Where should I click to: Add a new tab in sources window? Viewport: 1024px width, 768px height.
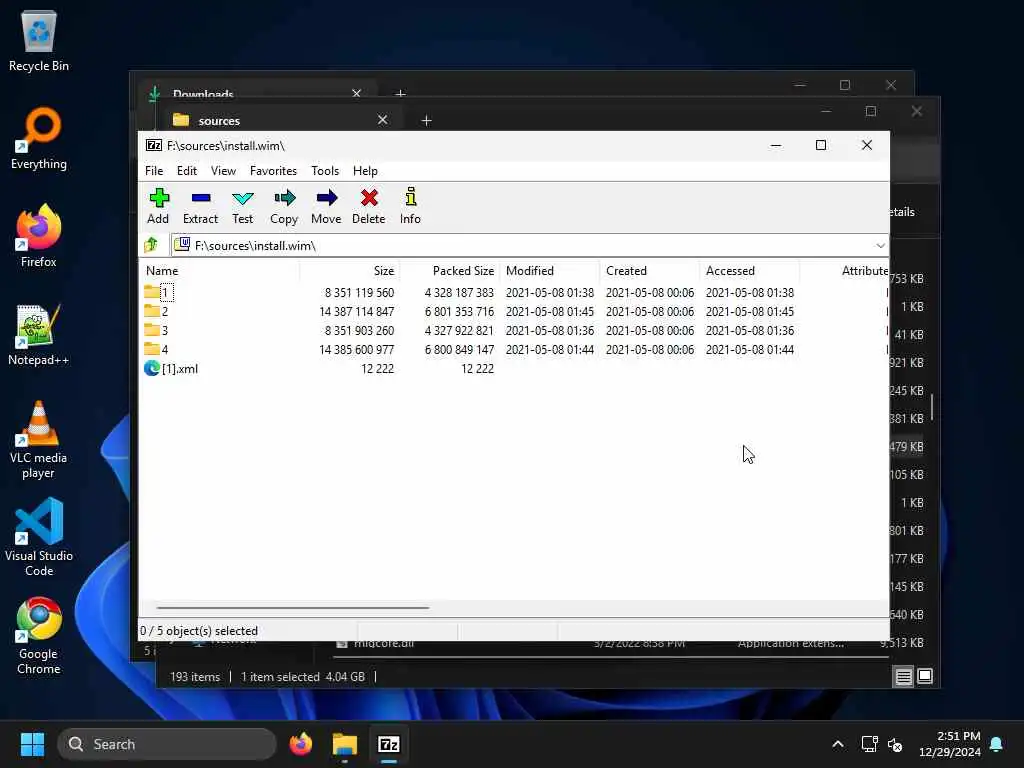coord(426,120)
